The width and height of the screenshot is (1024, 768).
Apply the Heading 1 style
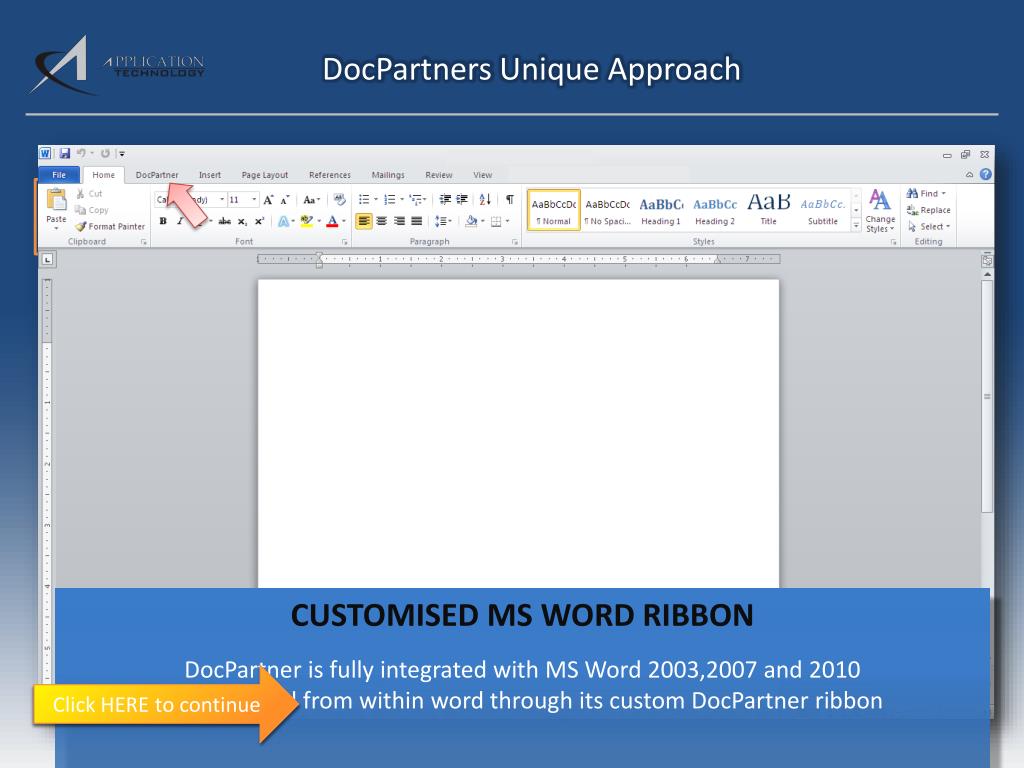pyautogui.click(x=661, y=210)
